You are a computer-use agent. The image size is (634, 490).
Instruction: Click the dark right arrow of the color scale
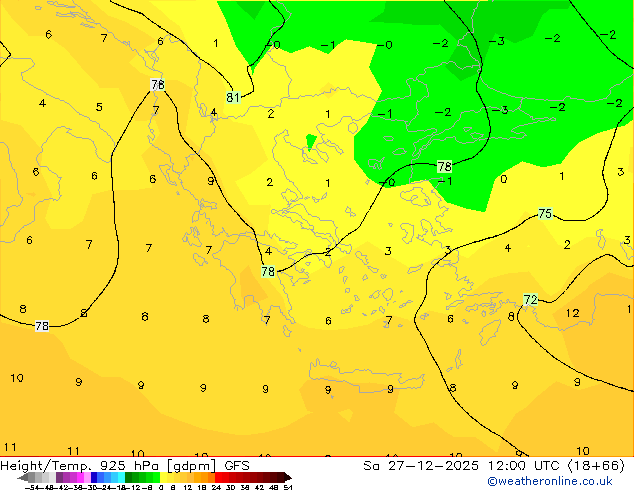[x=288, y=478]
